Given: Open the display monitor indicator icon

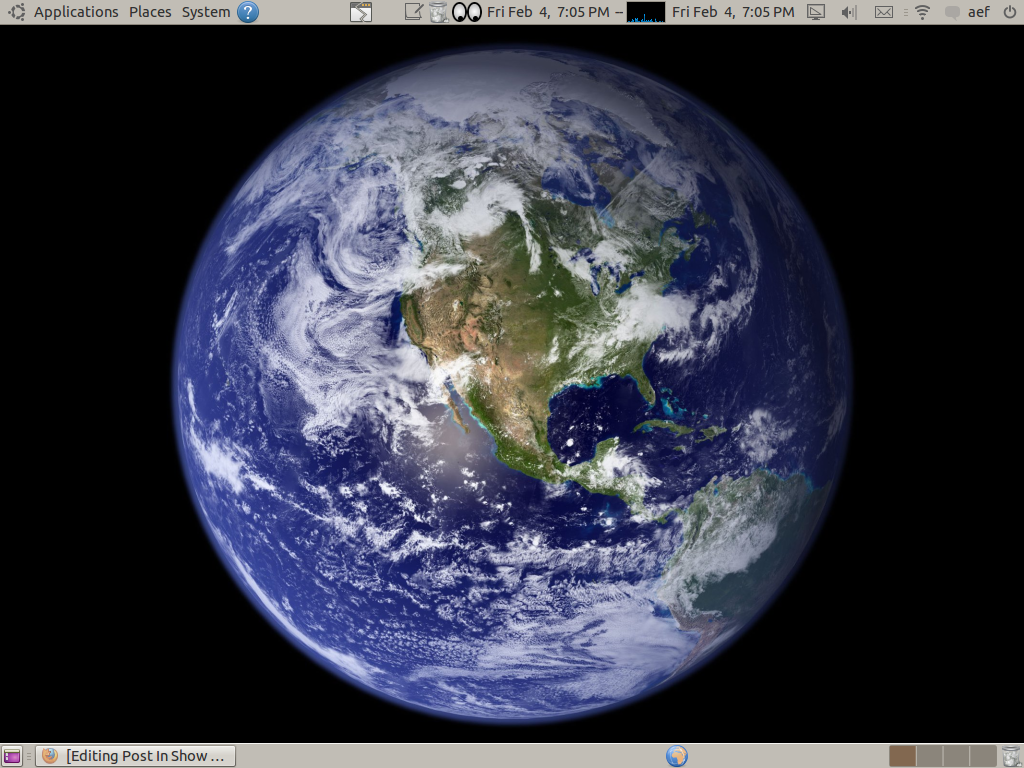Looking at the screenshot, I should (816, 12).
